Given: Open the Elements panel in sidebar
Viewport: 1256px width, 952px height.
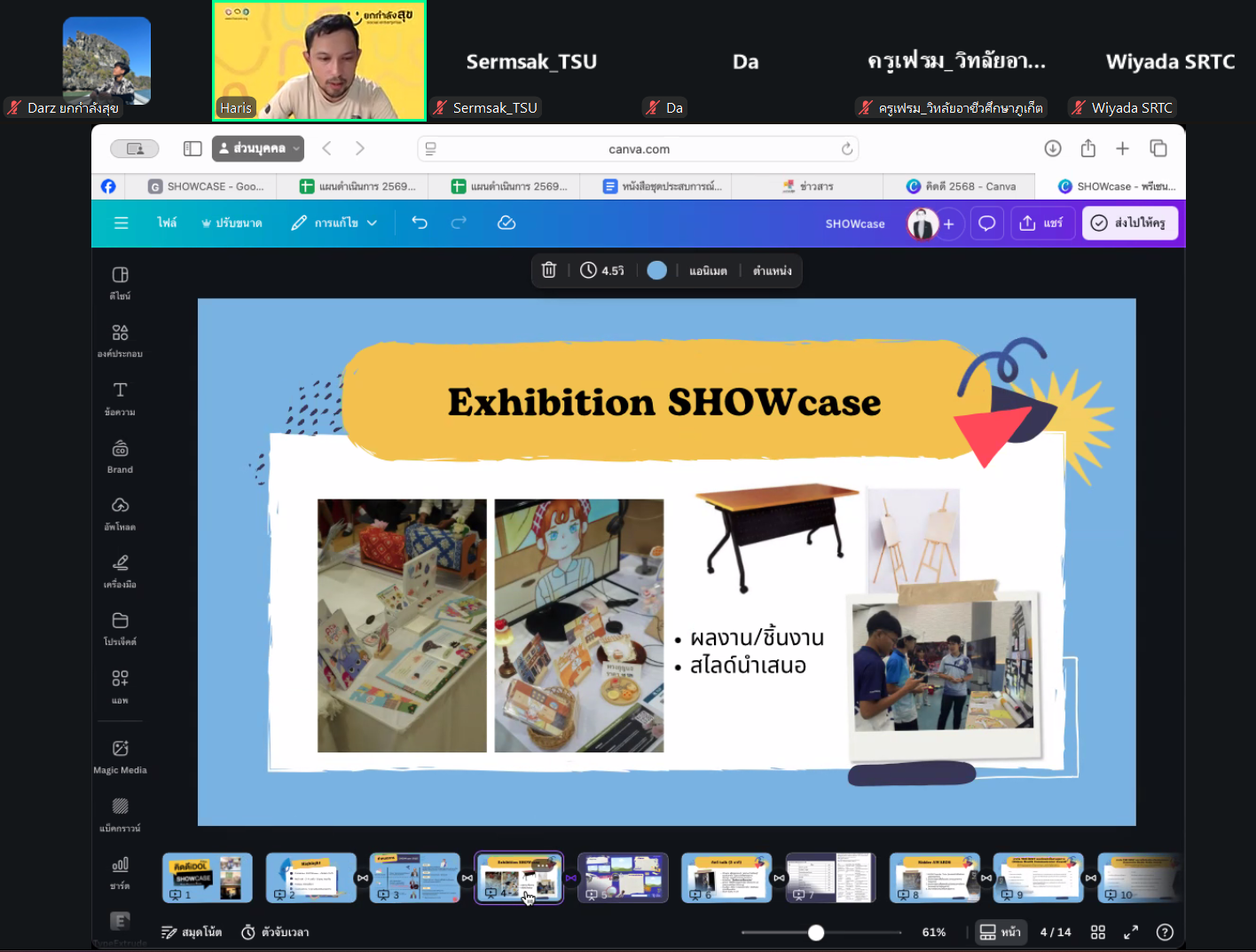Looking at the screenshot, I should pyautogui.click(x=120, y=340).
